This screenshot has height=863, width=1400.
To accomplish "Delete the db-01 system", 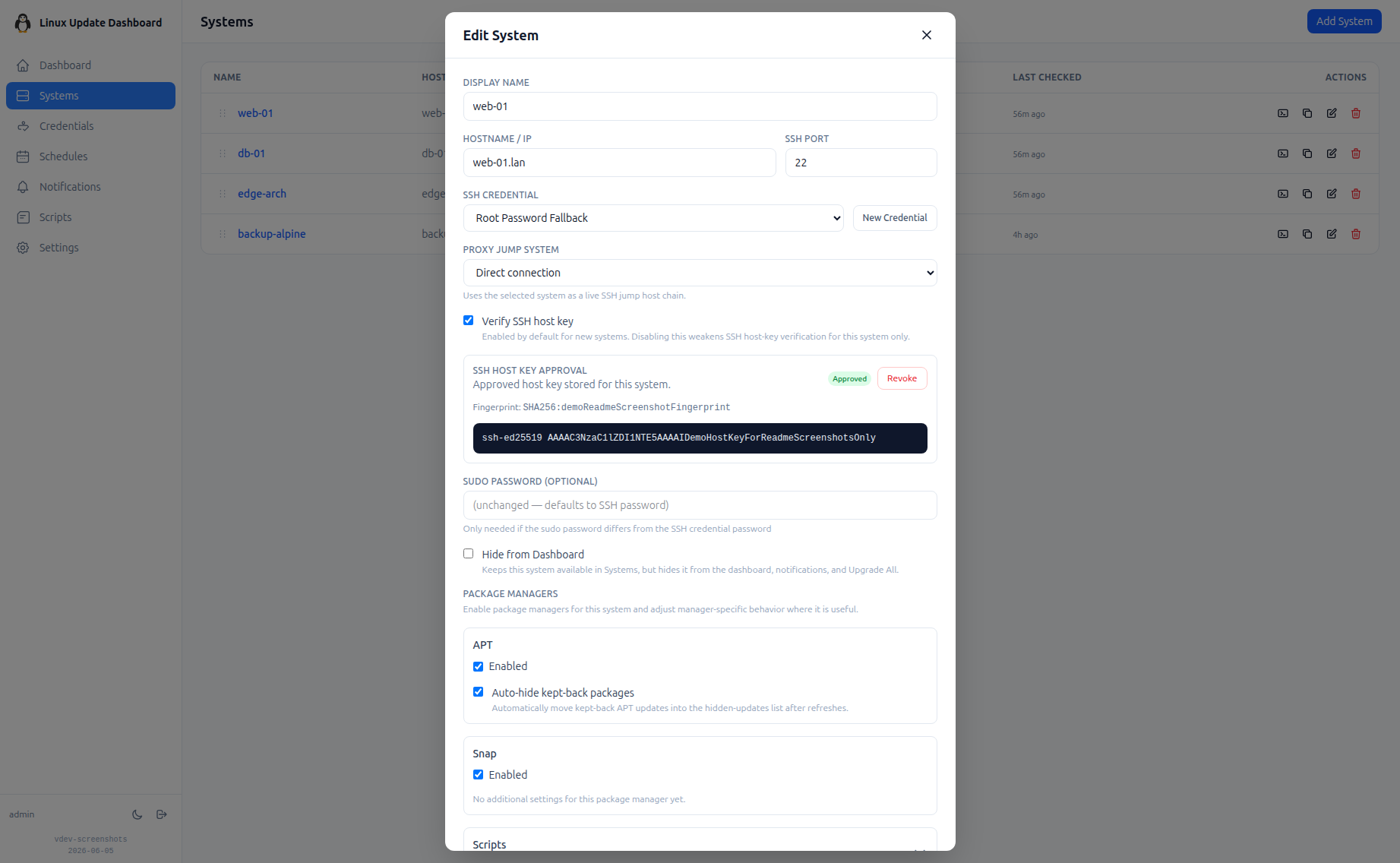I will (x=1356, y=153).
